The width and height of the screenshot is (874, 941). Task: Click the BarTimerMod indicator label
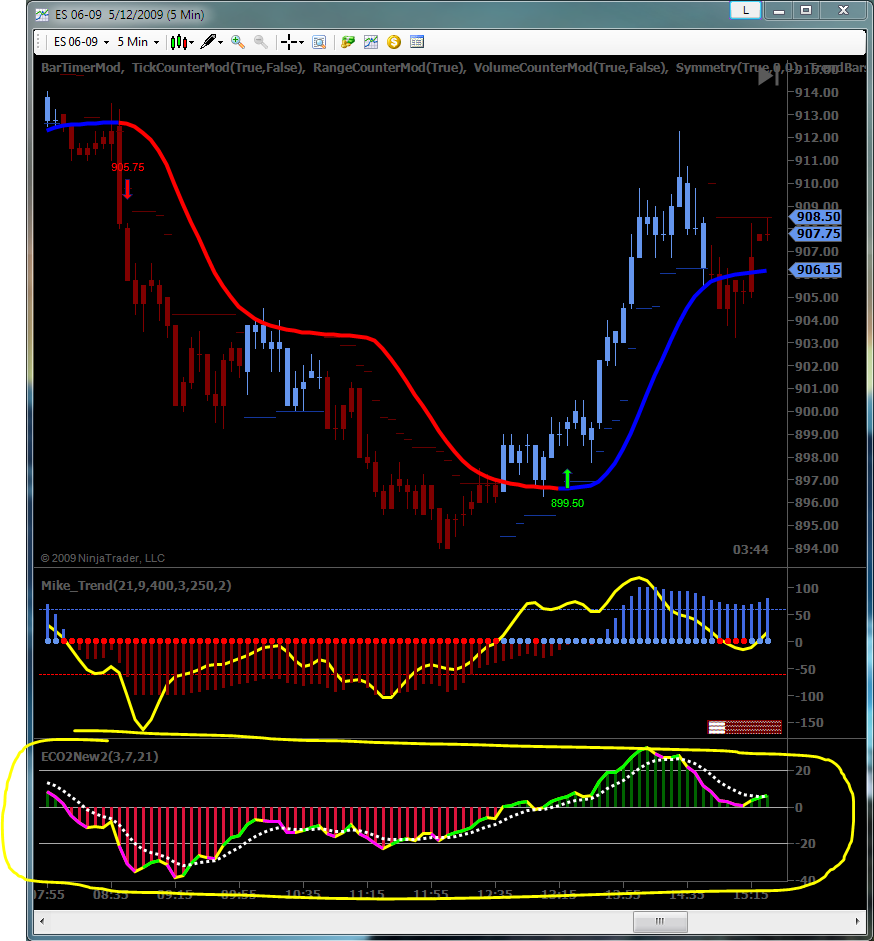[x=81, y=67]
